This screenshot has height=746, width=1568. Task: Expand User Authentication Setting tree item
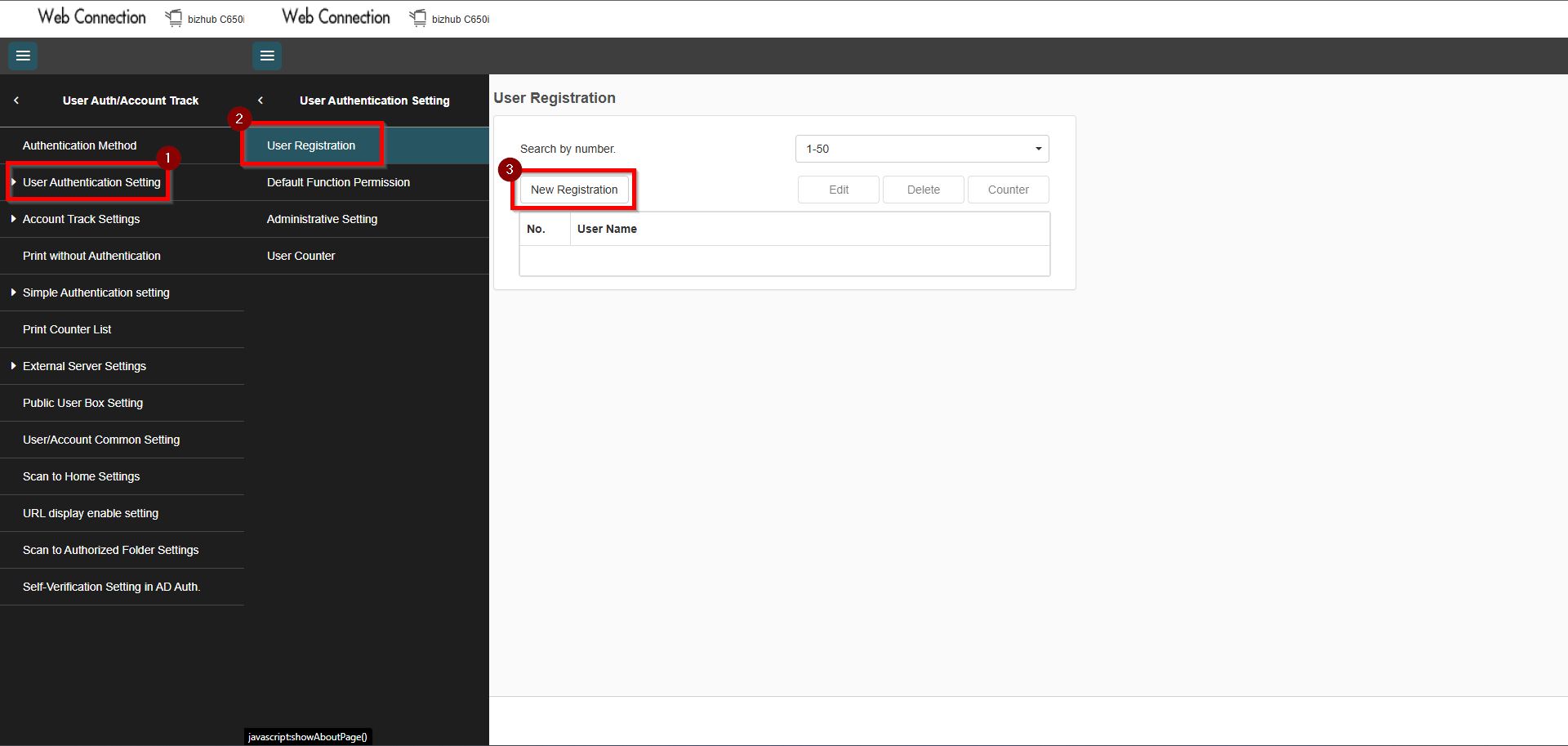(13, 182)
